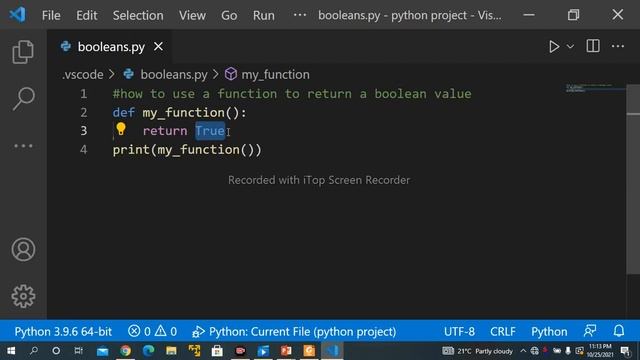This screenshot has width=640, height=360.
Task: Click weather 21°C Partly cloudy widget
Action: coord(478,351)
